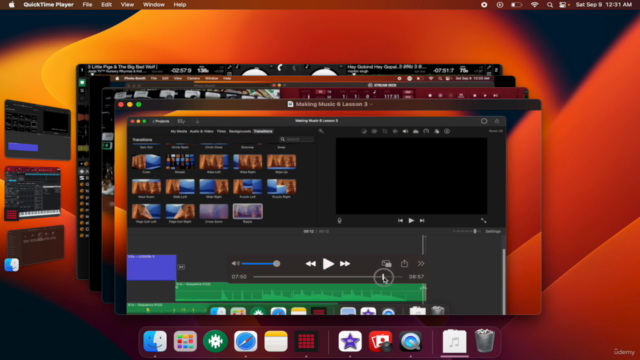
Task: Switch to Titles tab in iMovie
Action: 221,131
